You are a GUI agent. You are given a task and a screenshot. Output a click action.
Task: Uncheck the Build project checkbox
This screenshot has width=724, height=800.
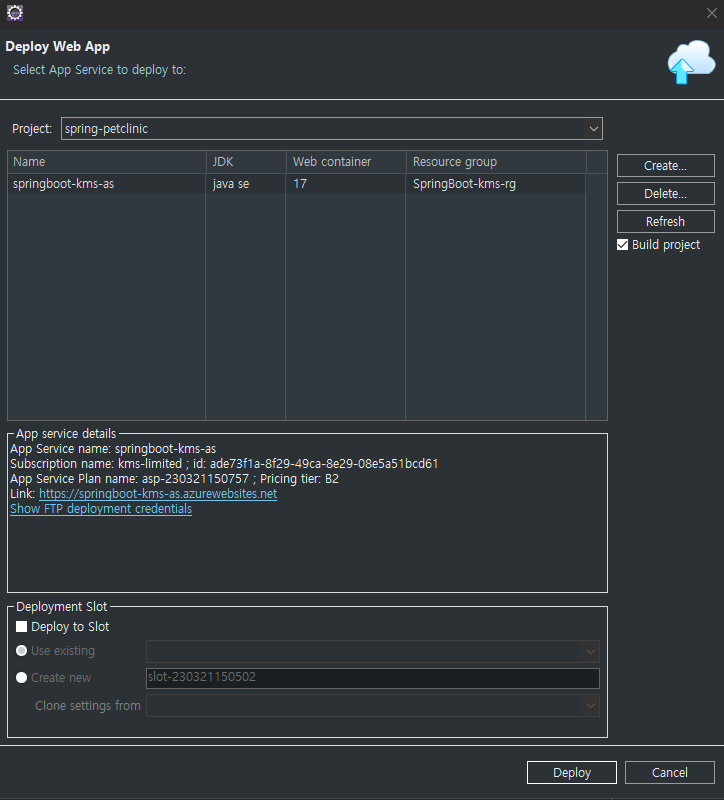(x=622, y=245)
